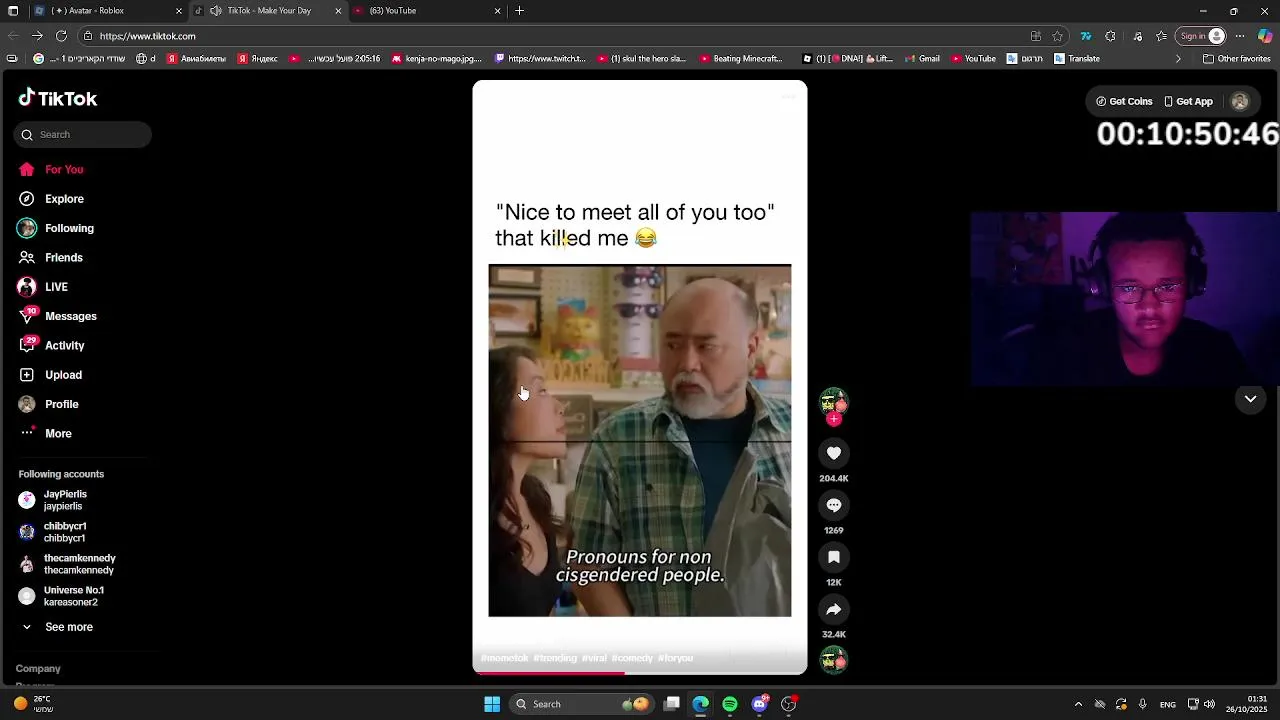Open the Яндекс bookmark
Screen dimensions: 1280x720
pos(258,59)
